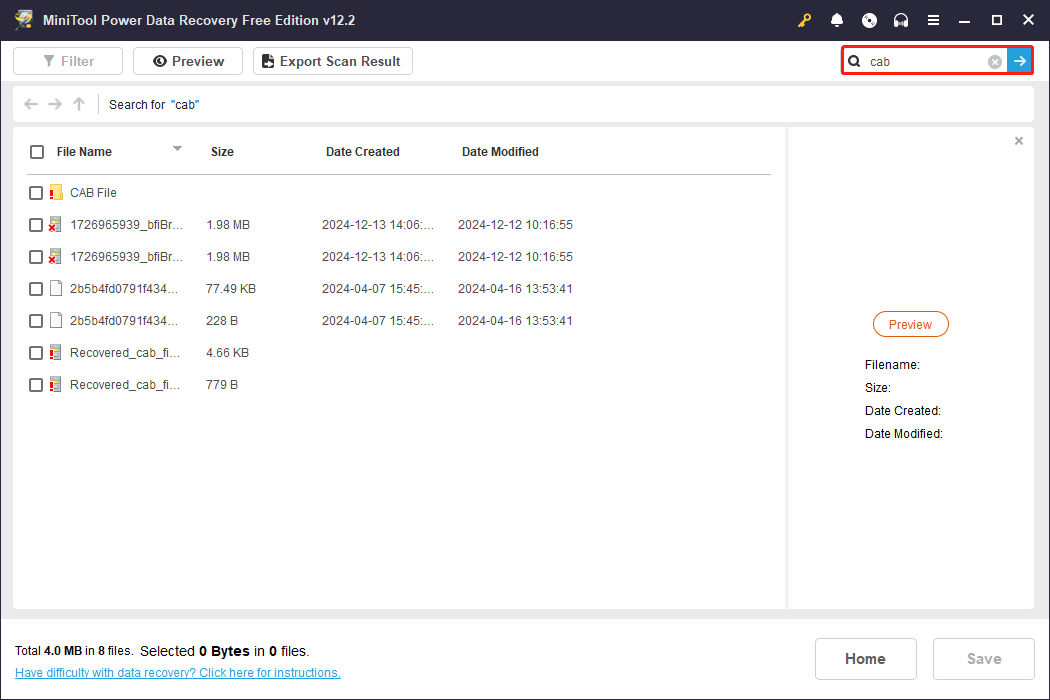The height and width of the screenshot is (700, 1050).
Task: Click the bootable media disc icon
Action: tap(869, 20)
